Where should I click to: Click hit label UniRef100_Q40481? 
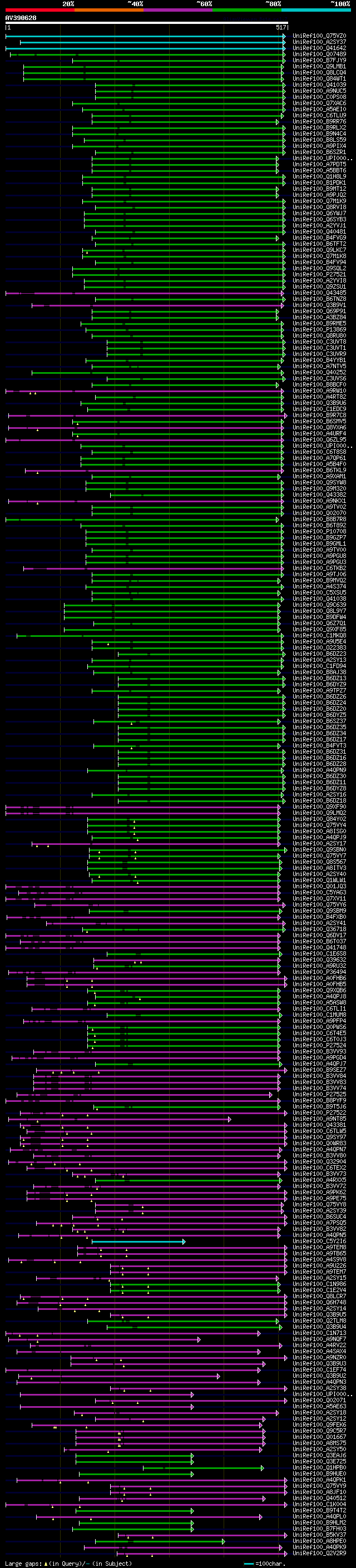click(319, 231)
